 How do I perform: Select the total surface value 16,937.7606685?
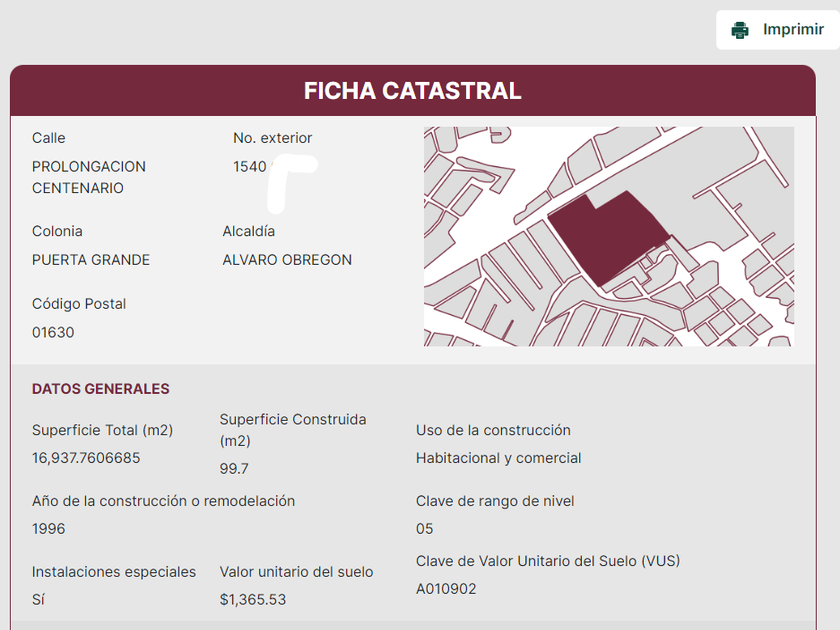[x=86, y=458]
